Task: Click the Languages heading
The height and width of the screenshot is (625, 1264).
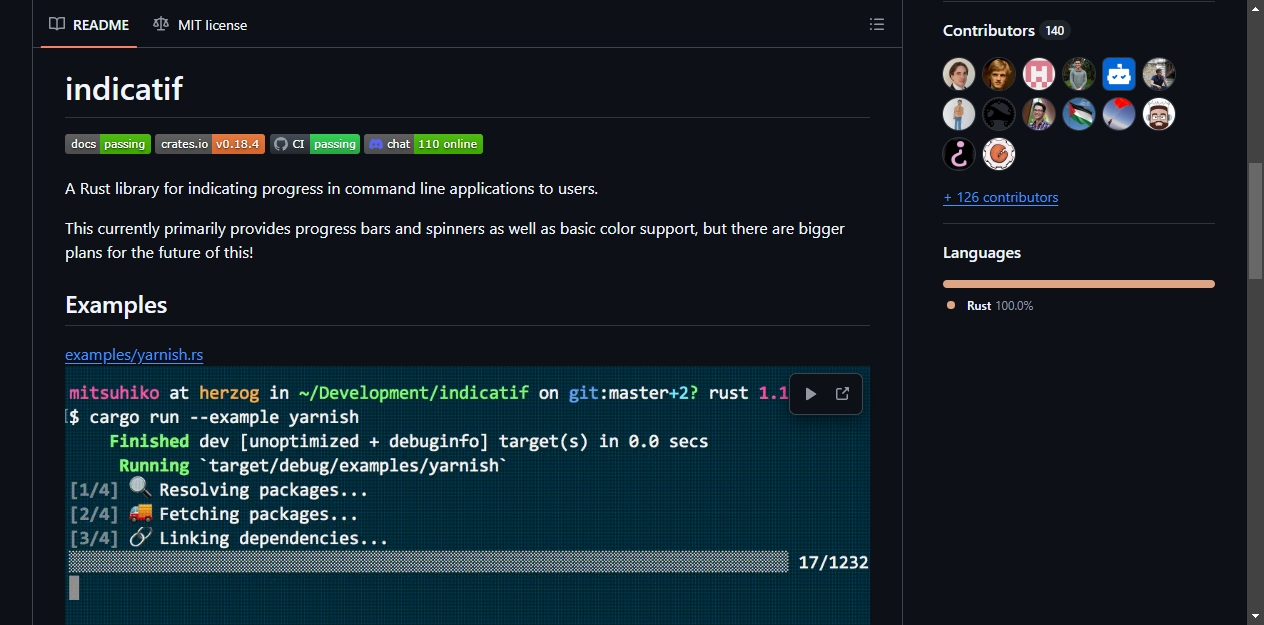Action: pyautogui.click(x=982, y=253)
